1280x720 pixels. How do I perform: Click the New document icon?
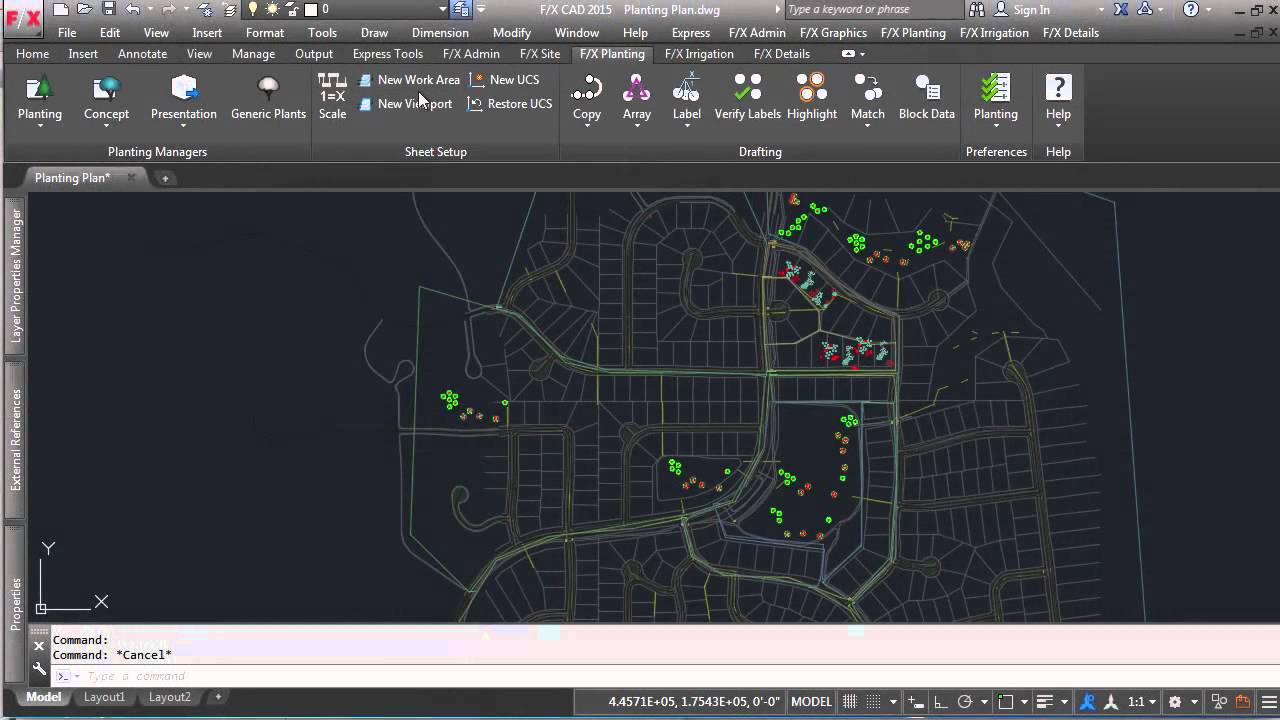(62, 9)
